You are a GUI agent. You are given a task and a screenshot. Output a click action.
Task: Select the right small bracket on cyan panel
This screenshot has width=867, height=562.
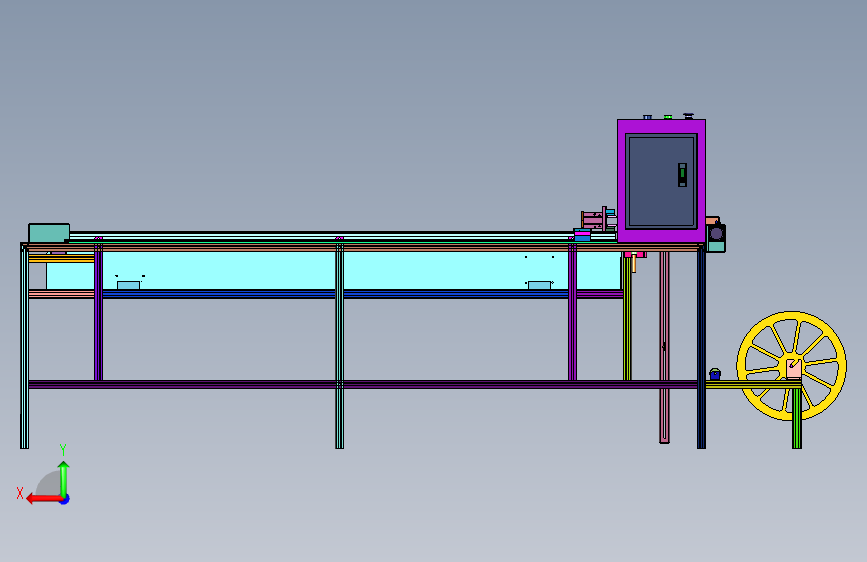[539, 285]
